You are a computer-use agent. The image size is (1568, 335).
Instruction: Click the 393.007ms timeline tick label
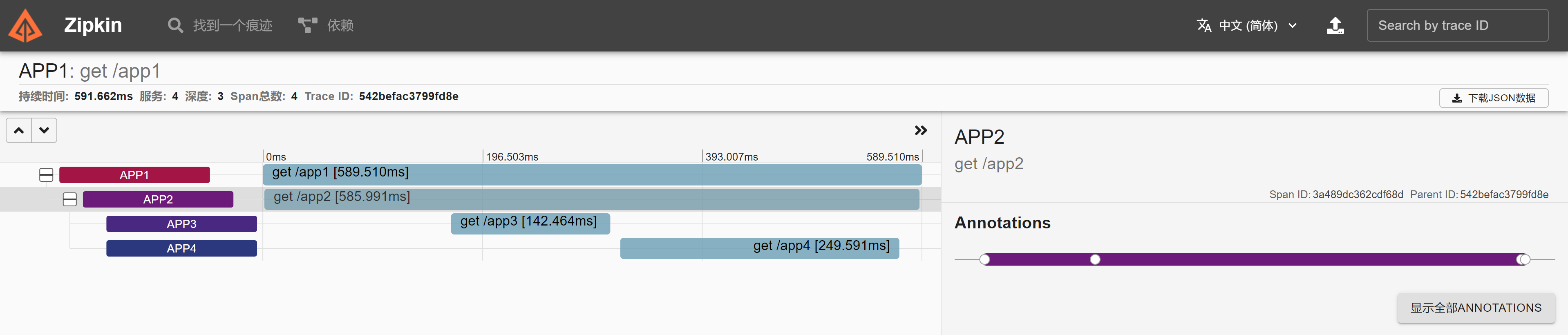tap(731, 157)
